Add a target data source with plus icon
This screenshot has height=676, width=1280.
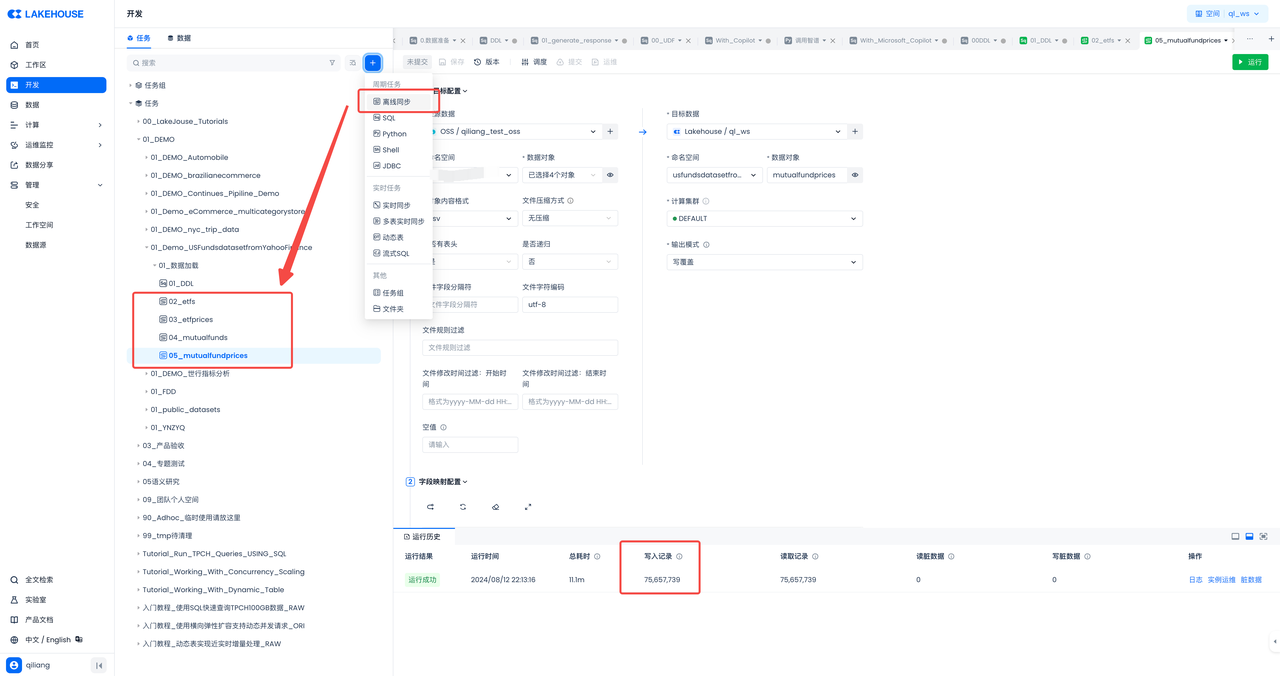point(855,132)
